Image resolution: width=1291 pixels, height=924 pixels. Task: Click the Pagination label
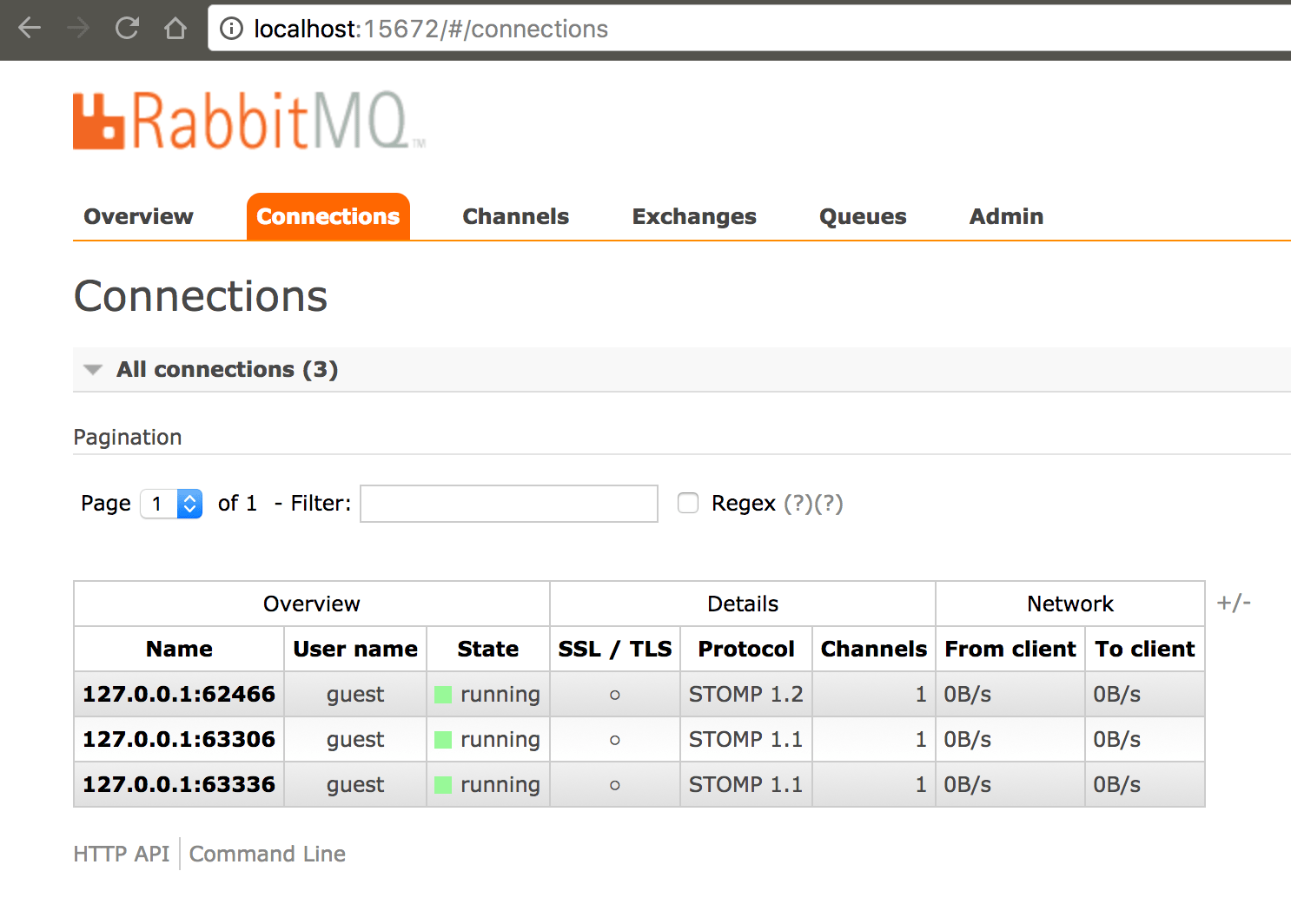(x=128, y=437)
